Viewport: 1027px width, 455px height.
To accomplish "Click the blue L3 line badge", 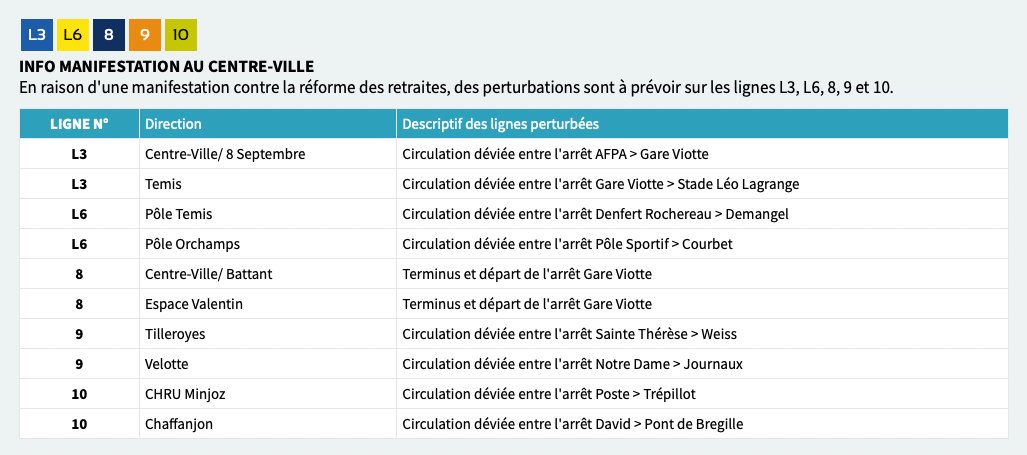I will (x=37, y=35).
